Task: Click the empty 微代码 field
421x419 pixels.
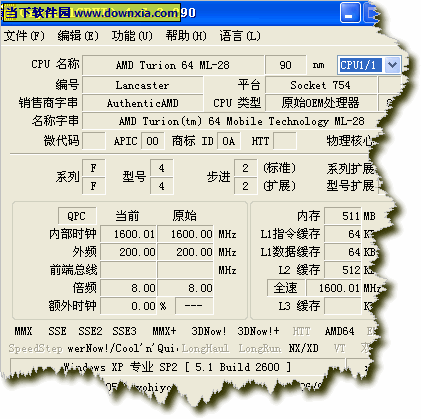Action: [94, 141]
